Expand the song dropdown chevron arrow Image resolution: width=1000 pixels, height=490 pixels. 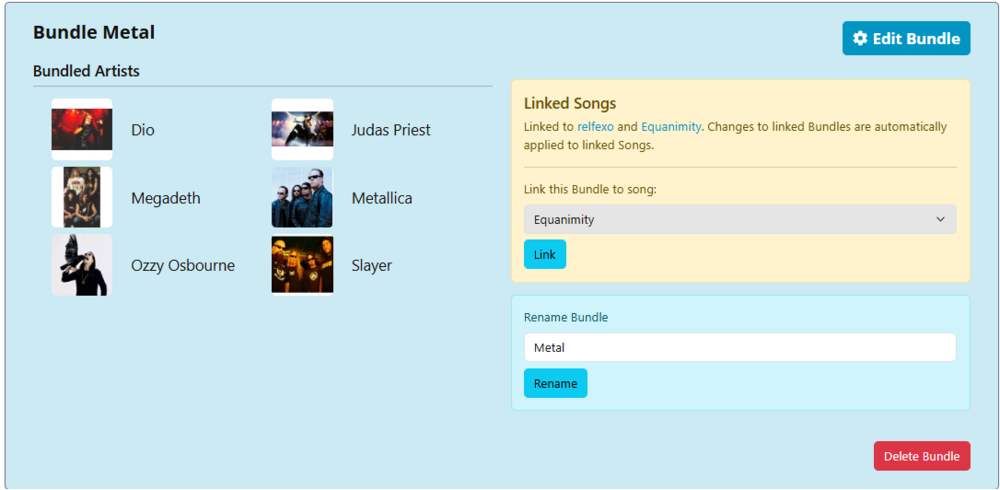coord(940,219)
